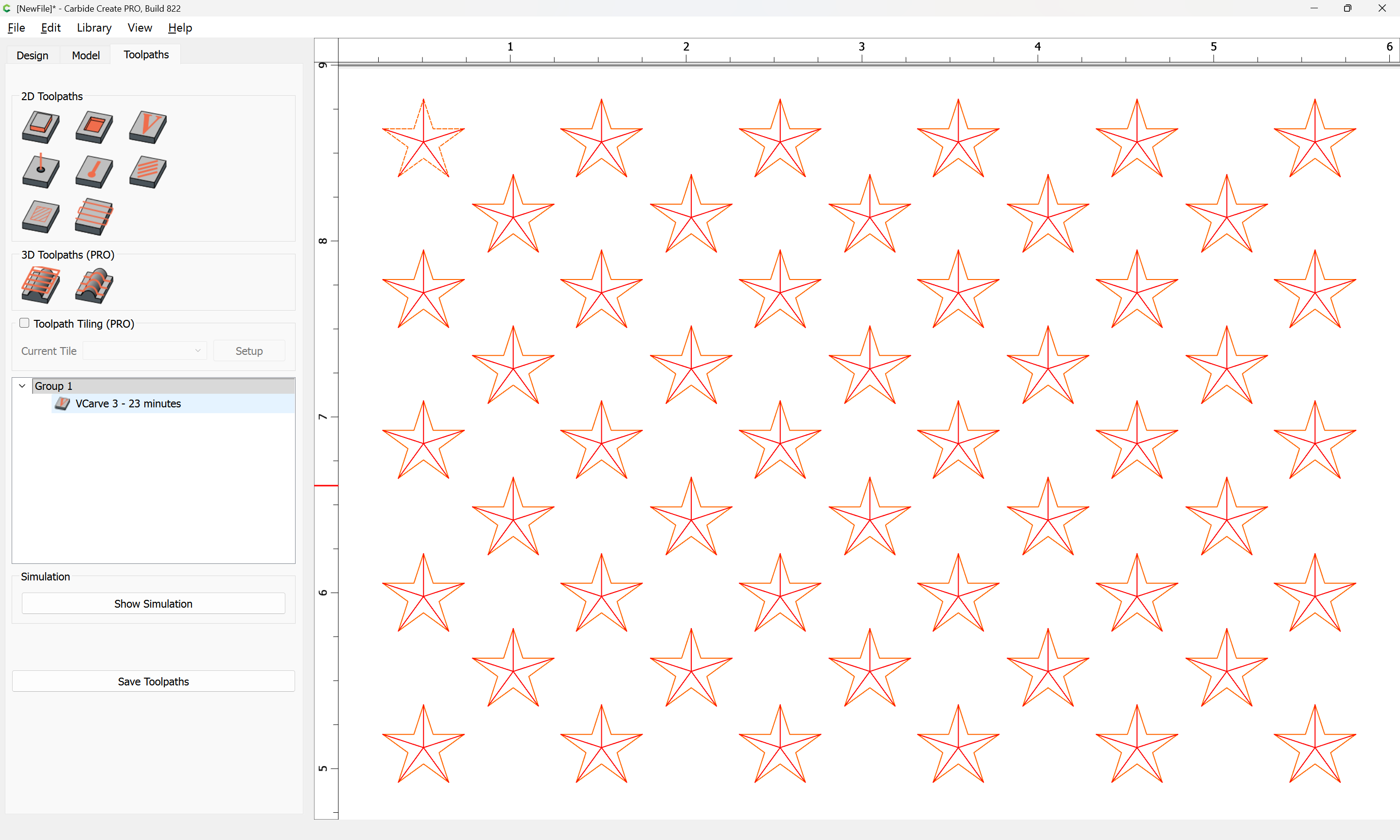The height and width of the screenshot is (840, 1400).
Task: Select the Keyhole toolpath icon
Action: (94, 171)
